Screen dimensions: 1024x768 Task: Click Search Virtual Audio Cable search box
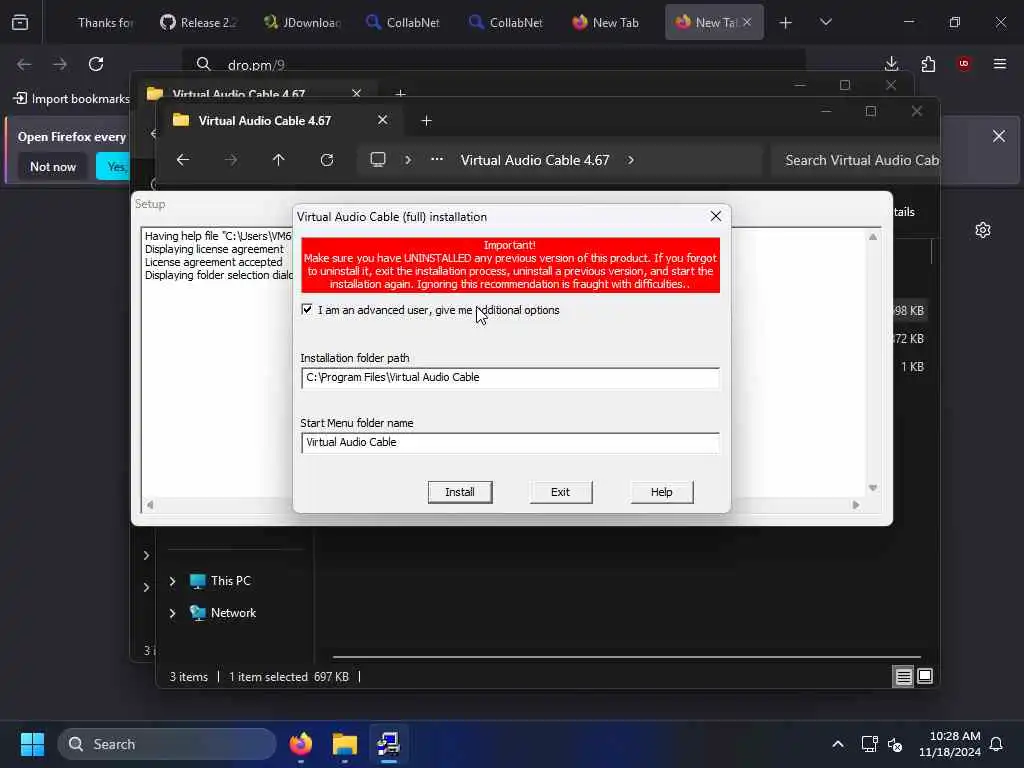click(x=856, y=160)
